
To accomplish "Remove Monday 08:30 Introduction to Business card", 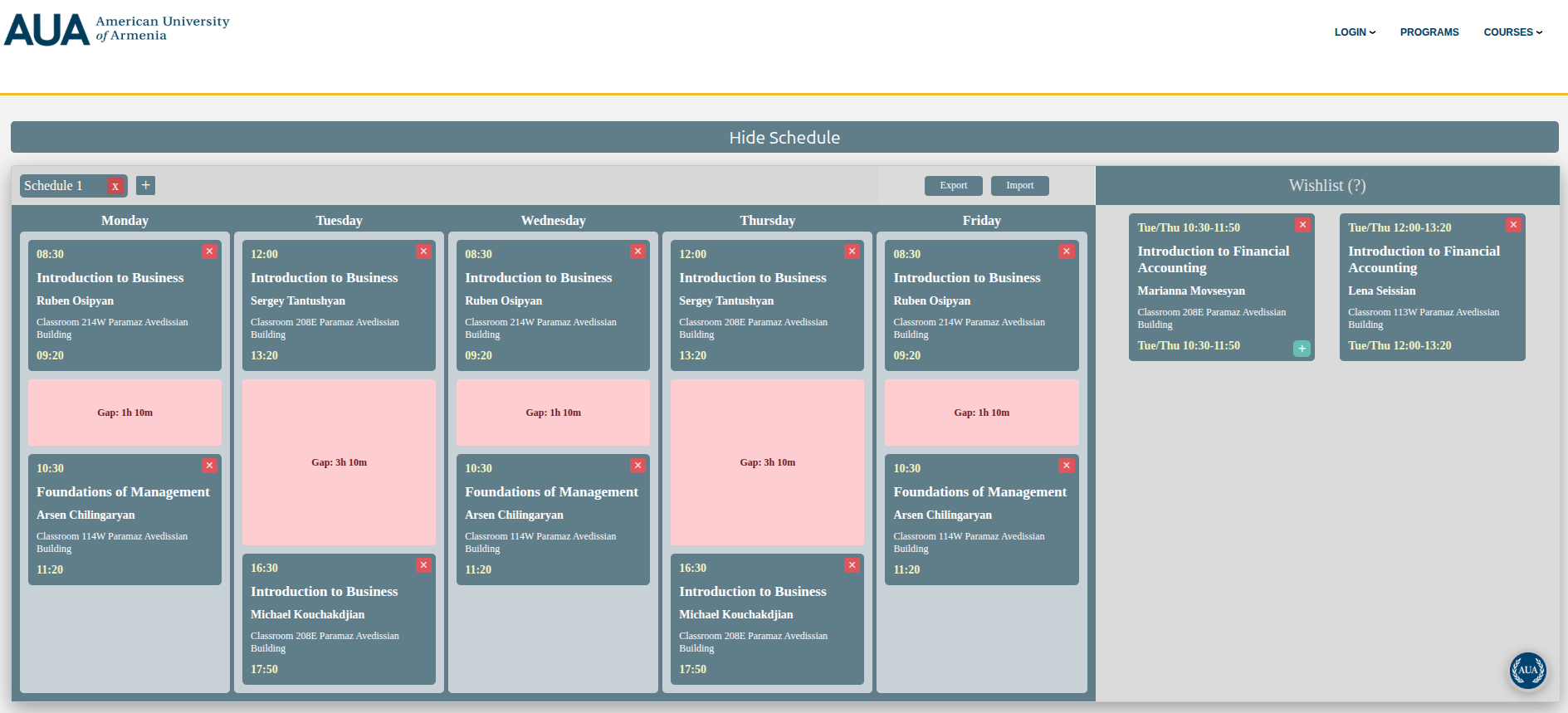I will (209, 252).
